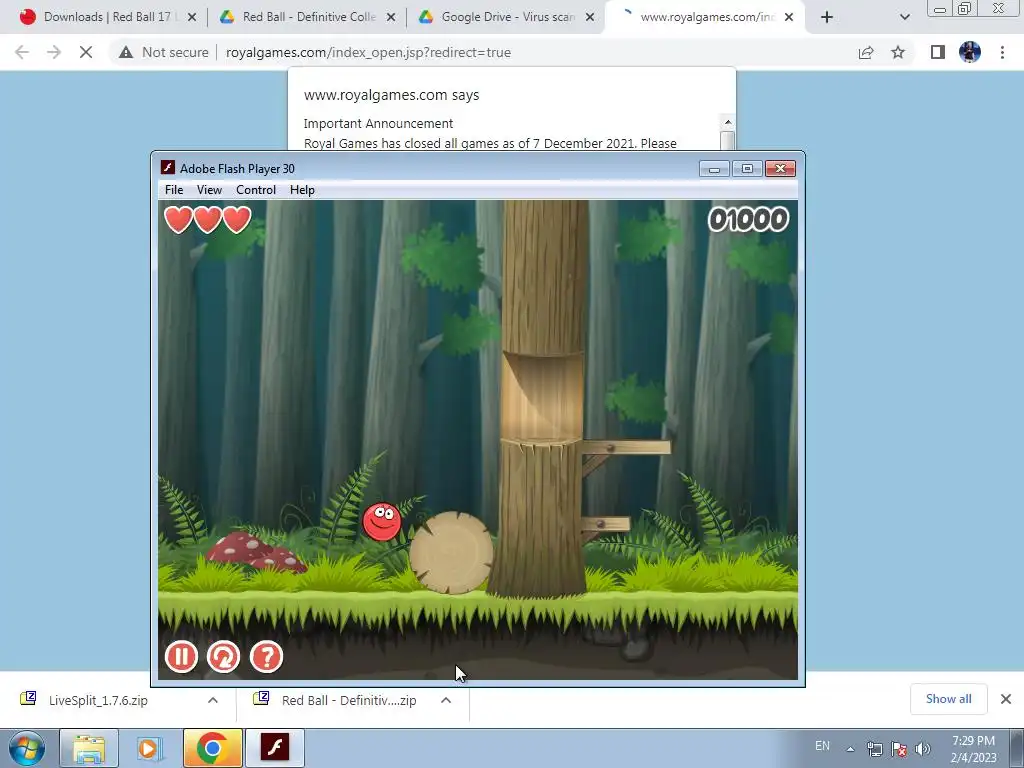Open a new Chrome tab
The width and height of the screenshot is (1024, 768).
point(827,18)
